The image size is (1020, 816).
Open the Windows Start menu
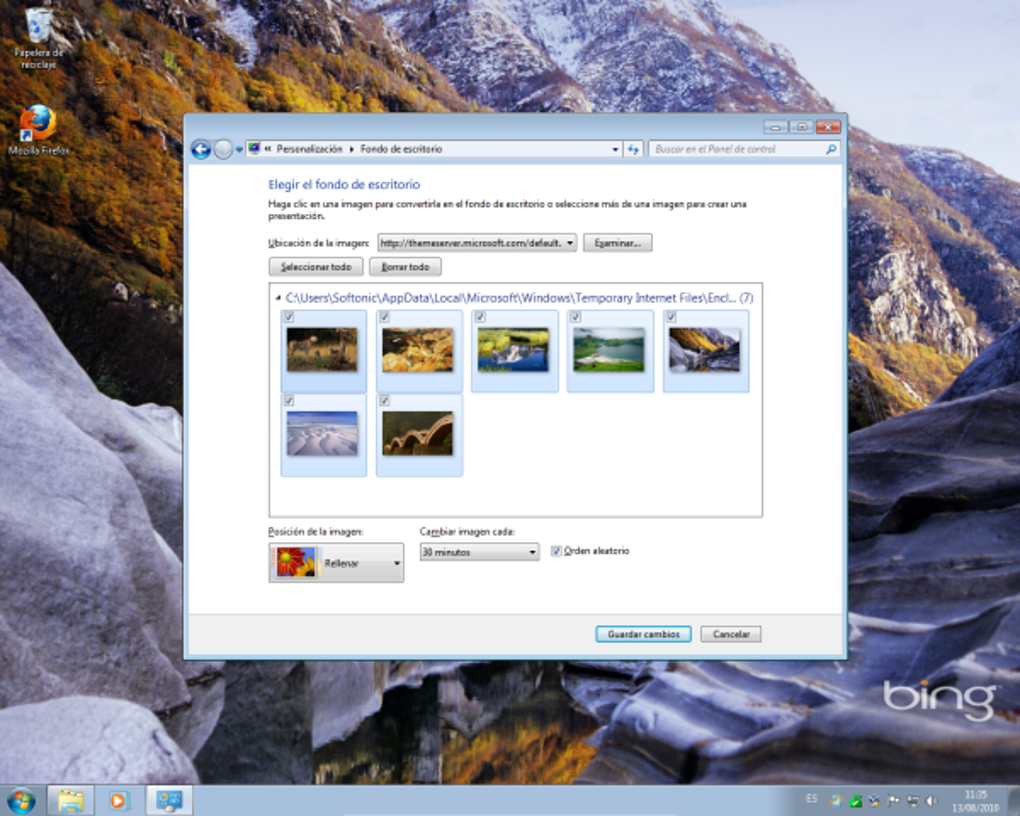coord(20,800)
